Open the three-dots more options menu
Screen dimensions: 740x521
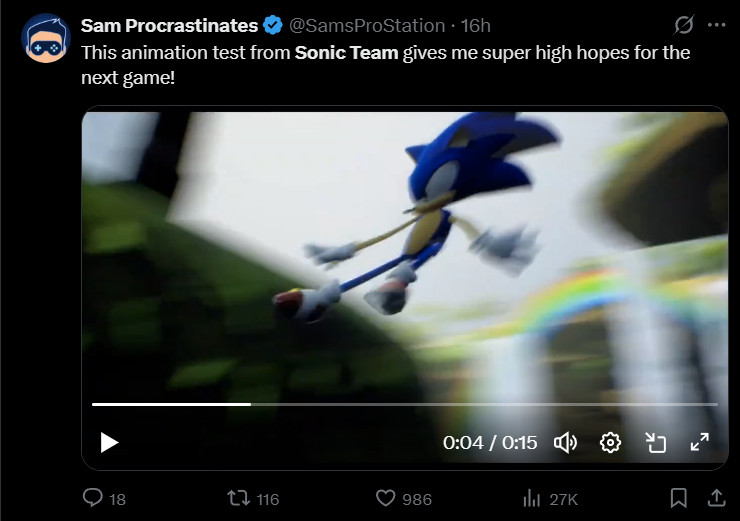pos(716,25)
